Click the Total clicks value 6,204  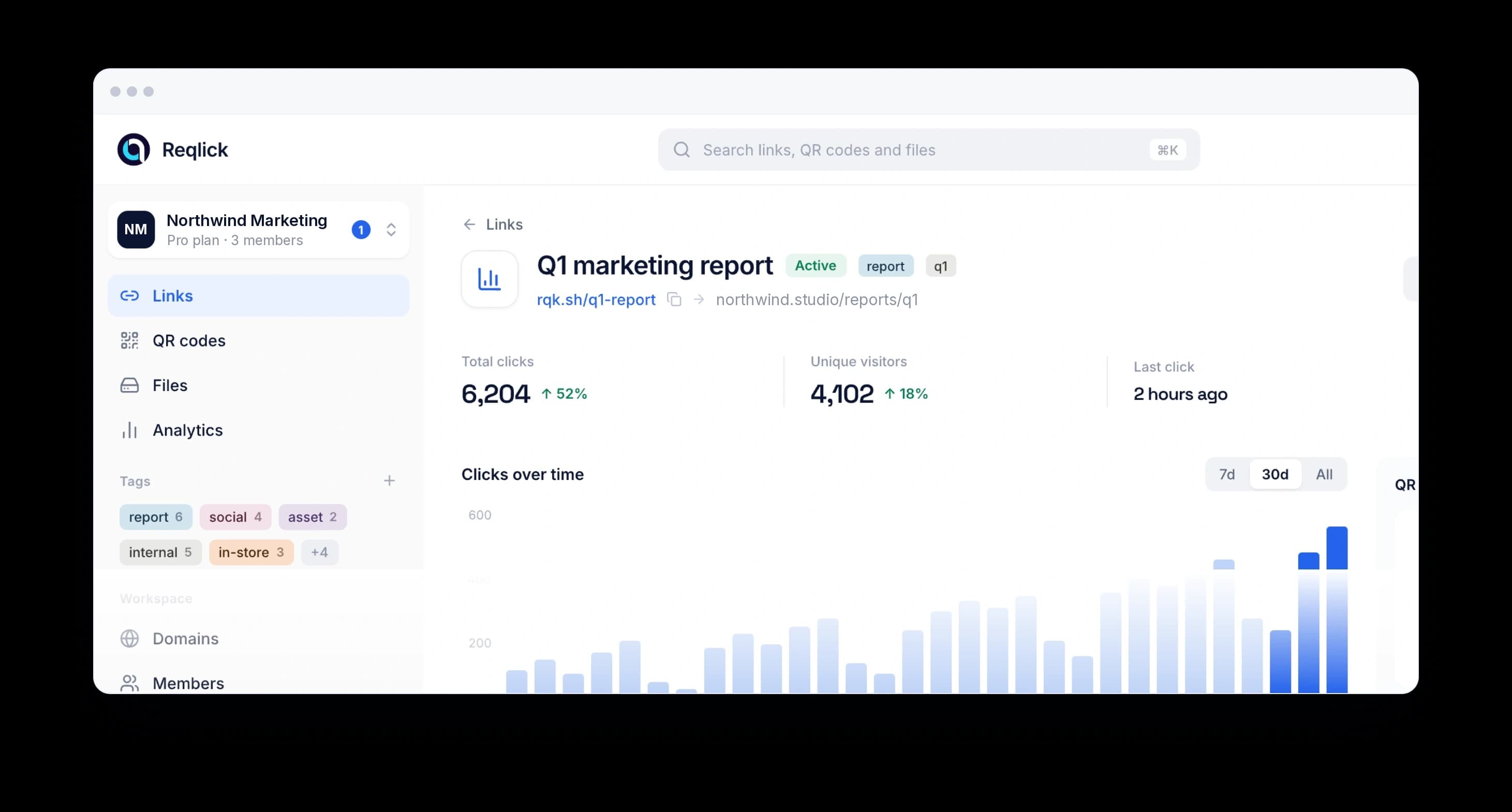coord(495,393)
